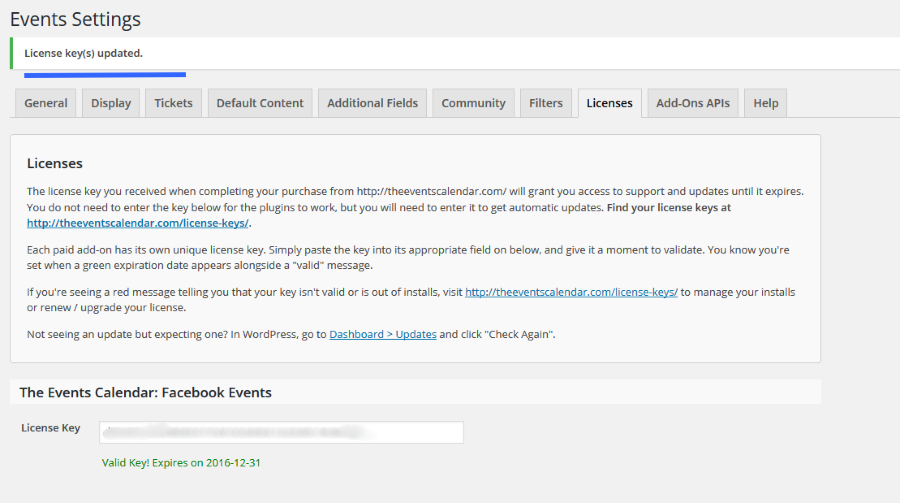Open the General settings tab
Image resolution: width=900 pixels, height=503 pixels.
(45, 103)
